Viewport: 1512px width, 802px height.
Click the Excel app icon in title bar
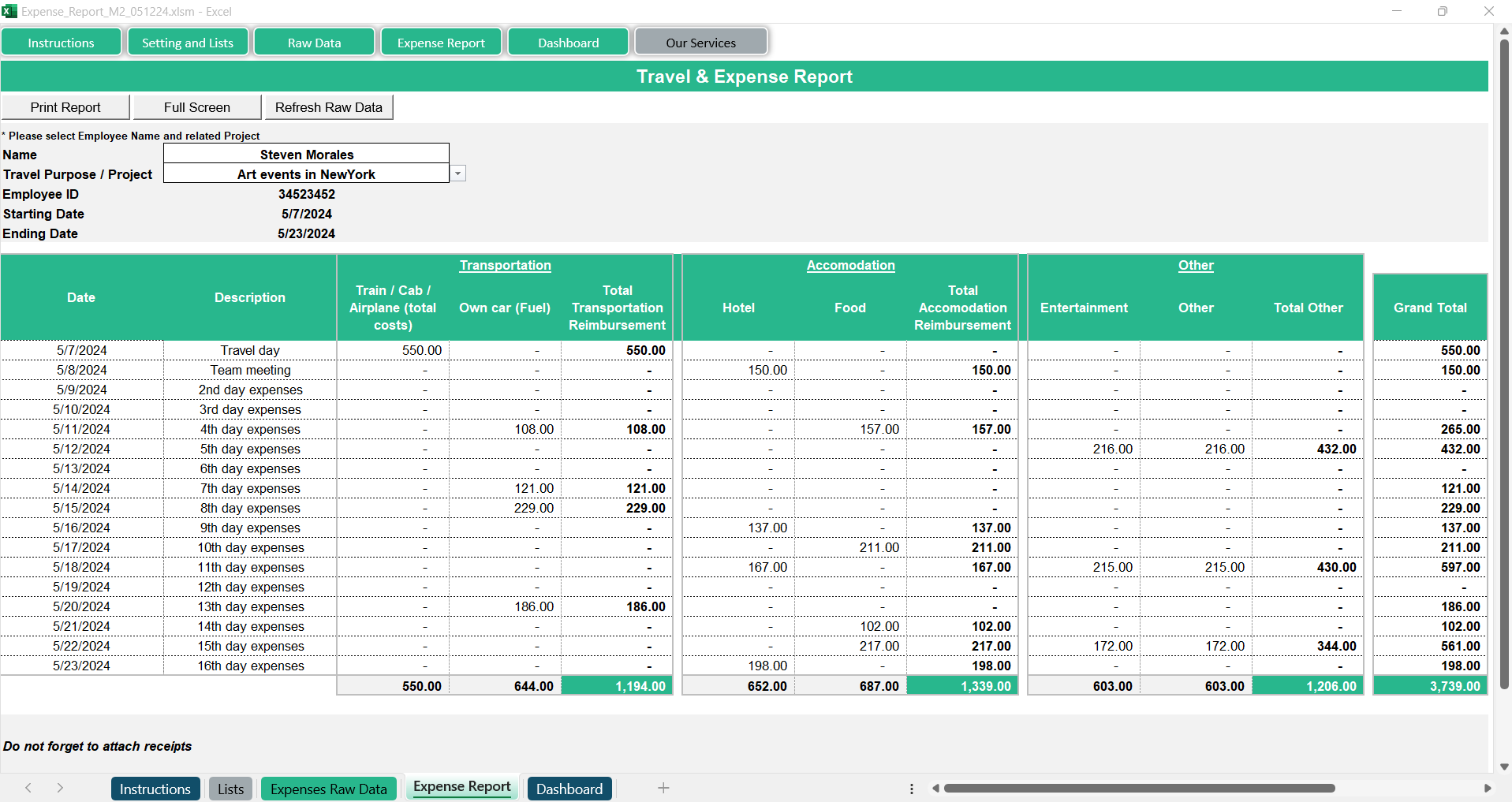9,11
